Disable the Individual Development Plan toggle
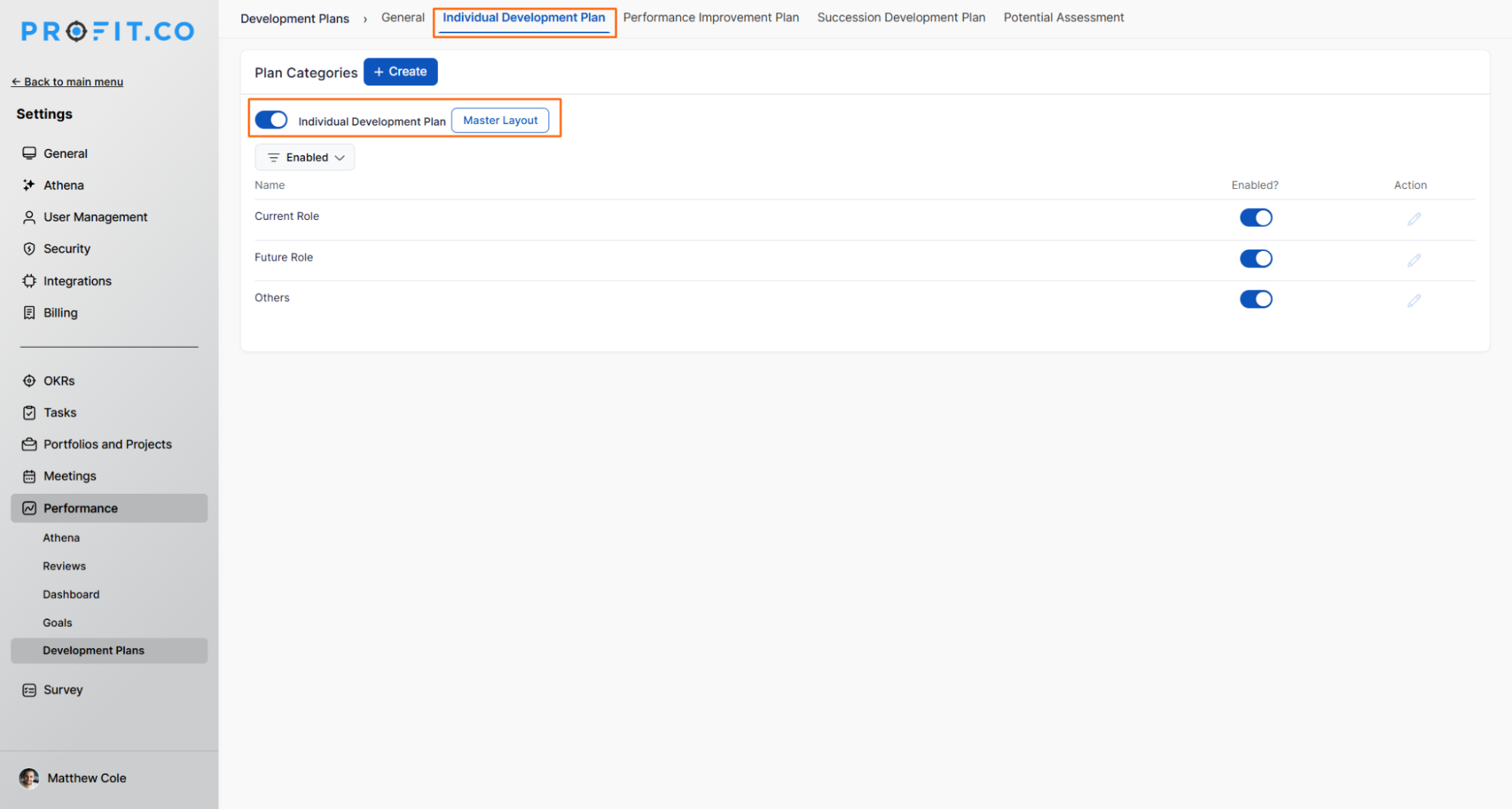The image size is (1512, 809). tap(272, 119)
